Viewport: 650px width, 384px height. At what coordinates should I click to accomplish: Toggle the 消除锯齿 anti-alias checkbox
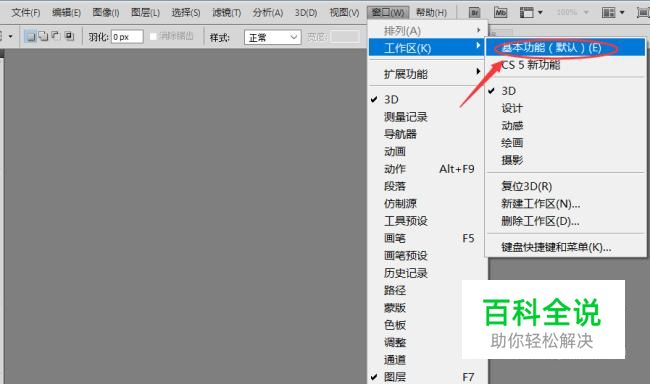coord(153,36)
